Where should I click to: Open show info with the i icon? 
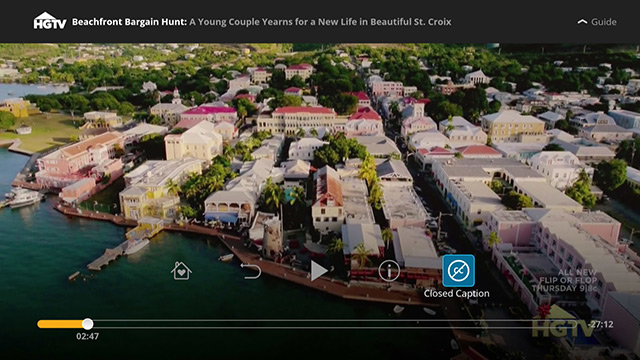pos(389,271)
